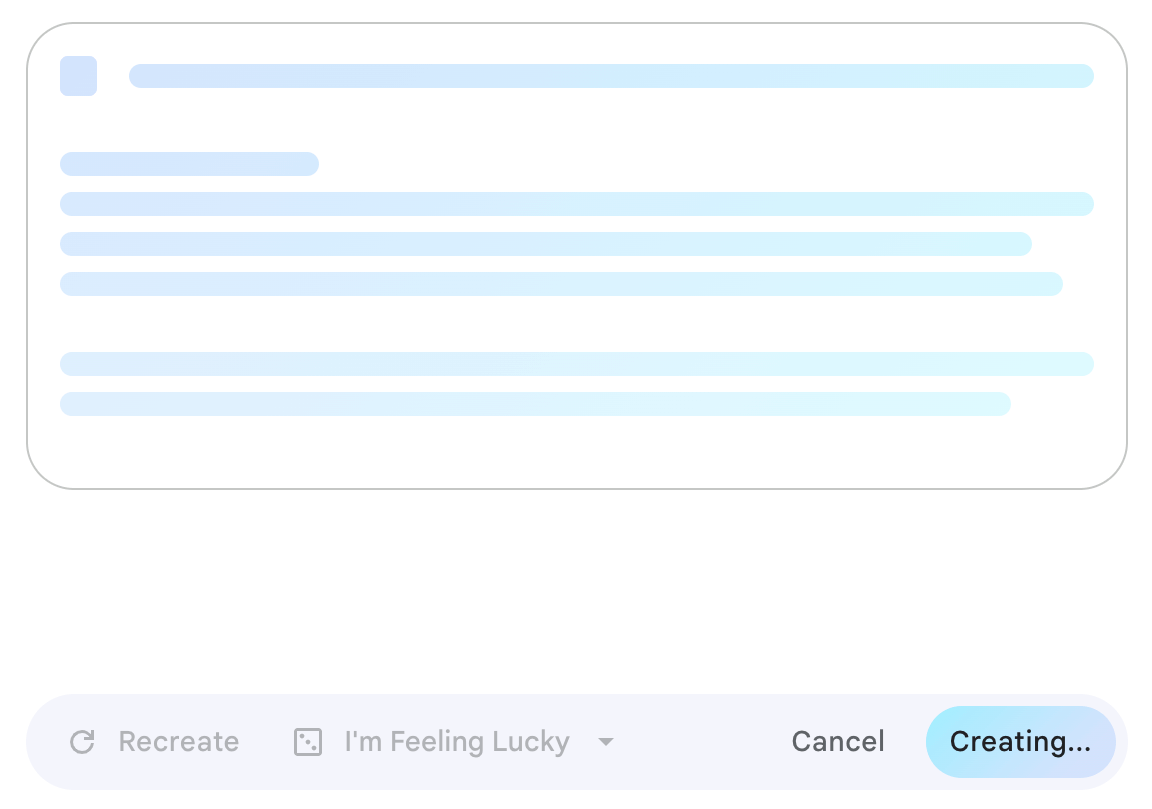Click the topmost skeleton title line

click(611, 76)
